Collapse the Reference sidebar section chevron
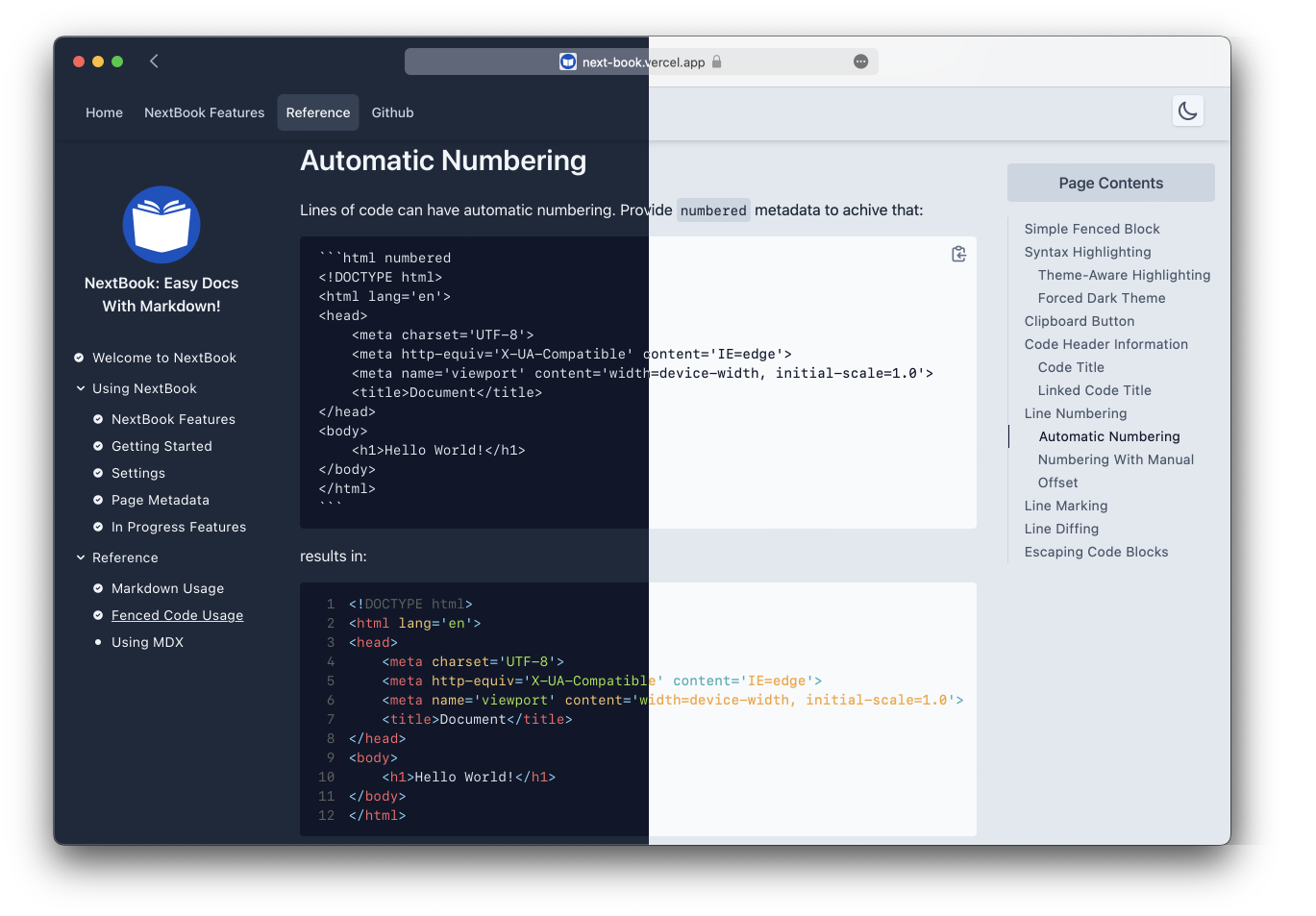 point(81,557)
